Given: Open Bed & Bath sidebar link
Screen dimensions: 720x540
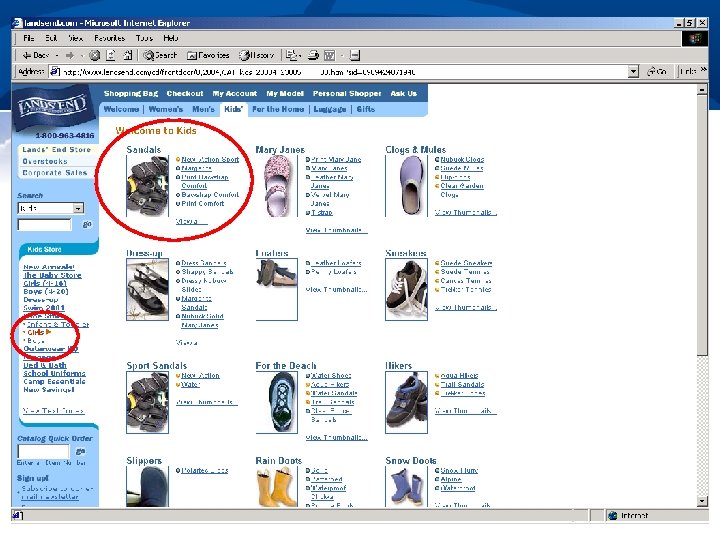Looking at the screenshot, I should pos(45,366).
